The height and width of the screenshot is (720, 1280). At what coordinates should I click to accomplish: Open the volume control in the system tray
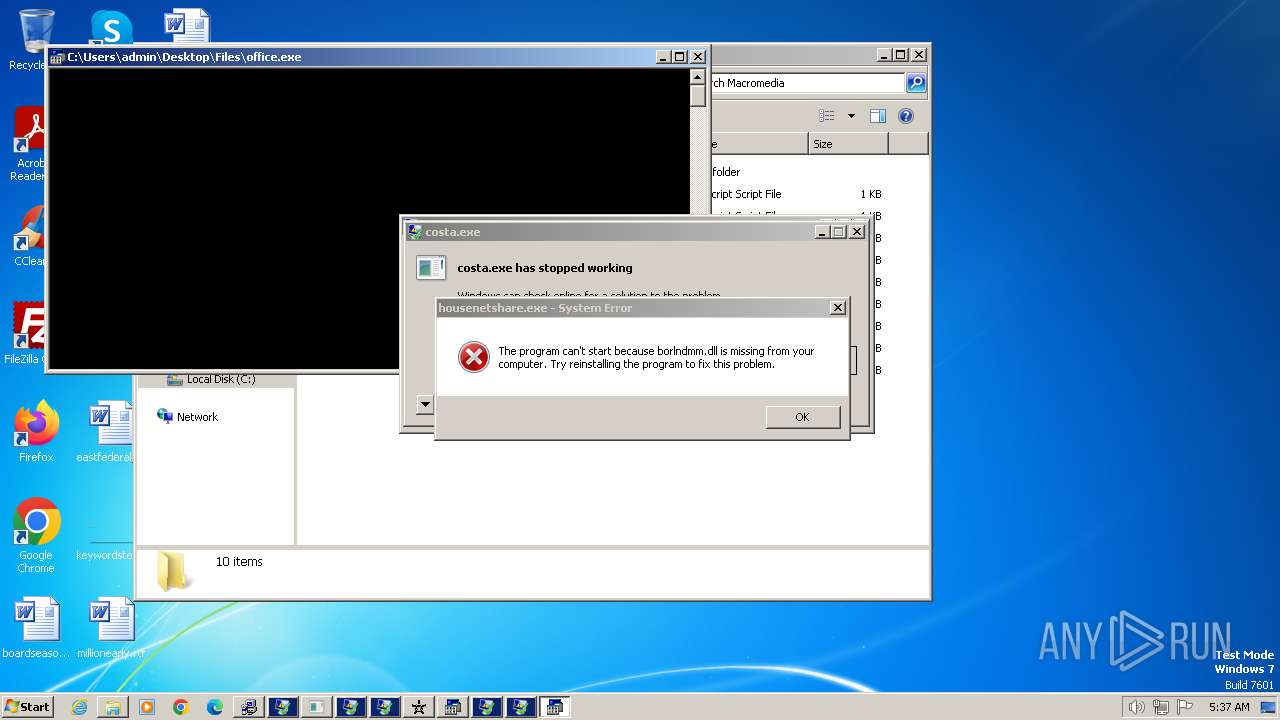pos(1137,707)
